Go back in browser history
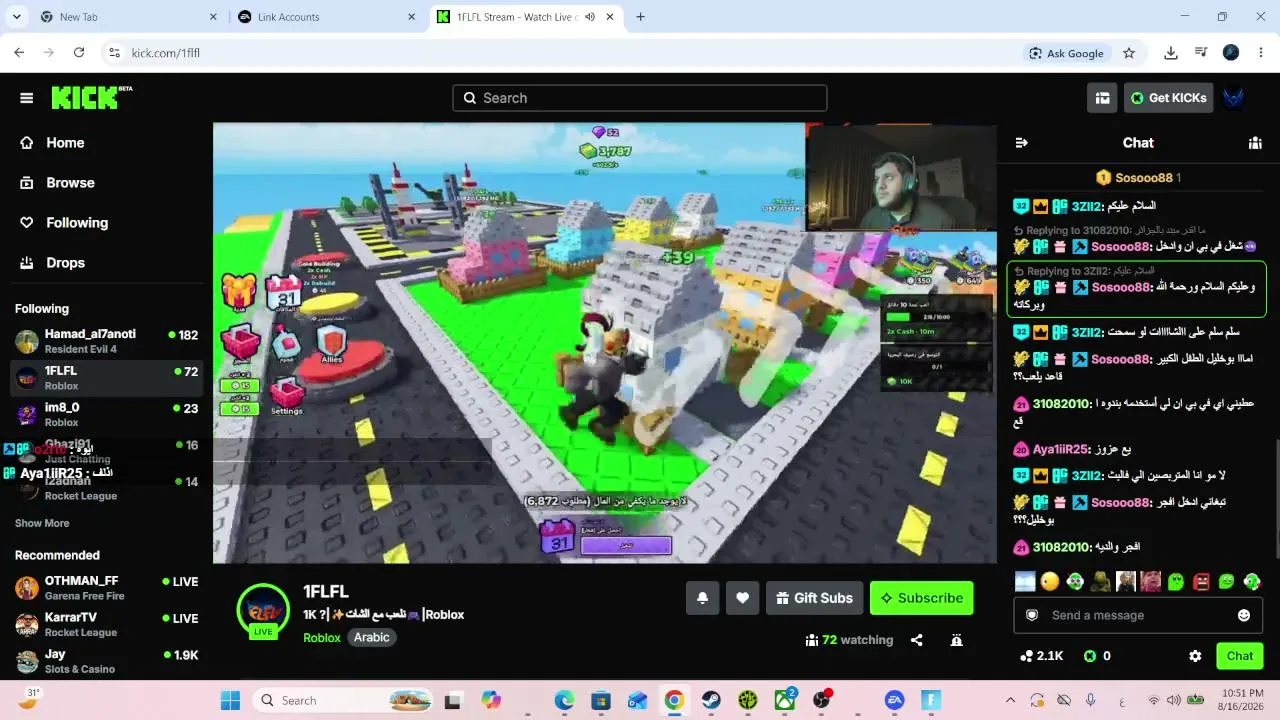Screen dimensions: 1280x720 click(19, 53)
